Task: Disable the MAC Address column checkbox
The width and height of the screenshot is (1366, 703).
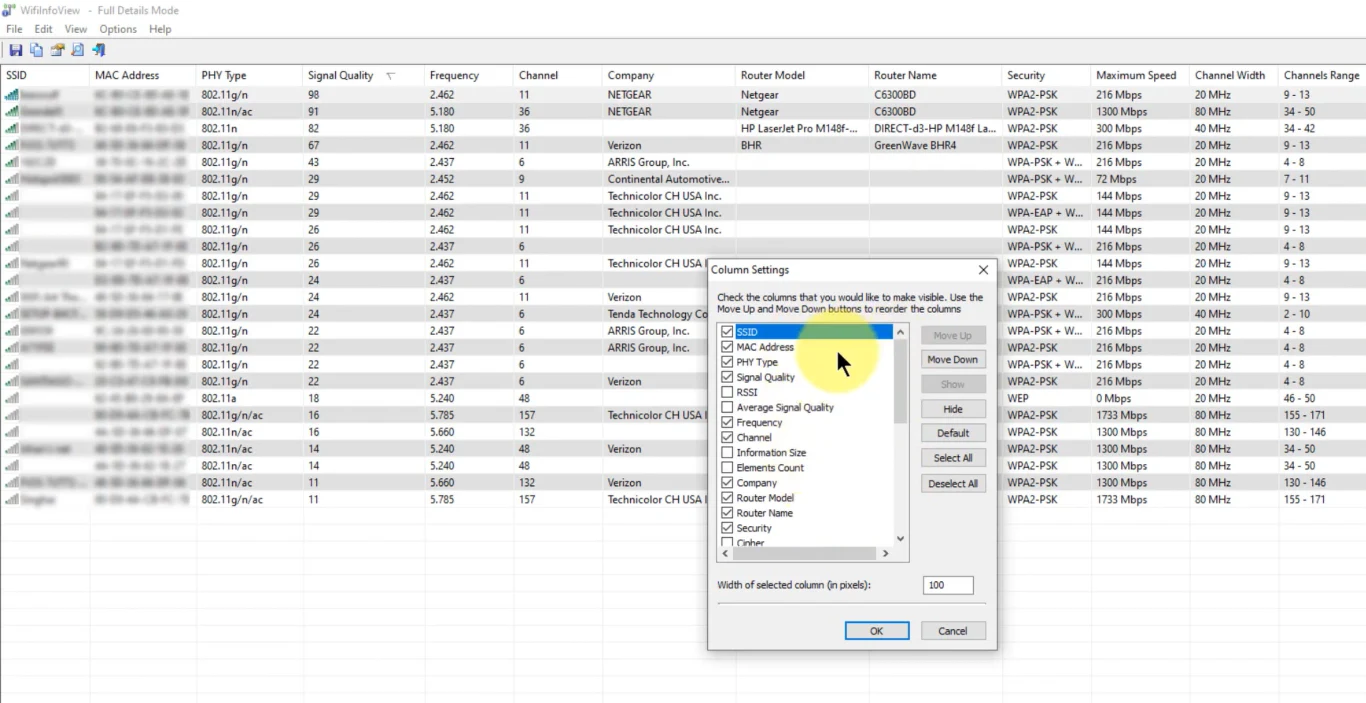Action: tap(725, 347)
